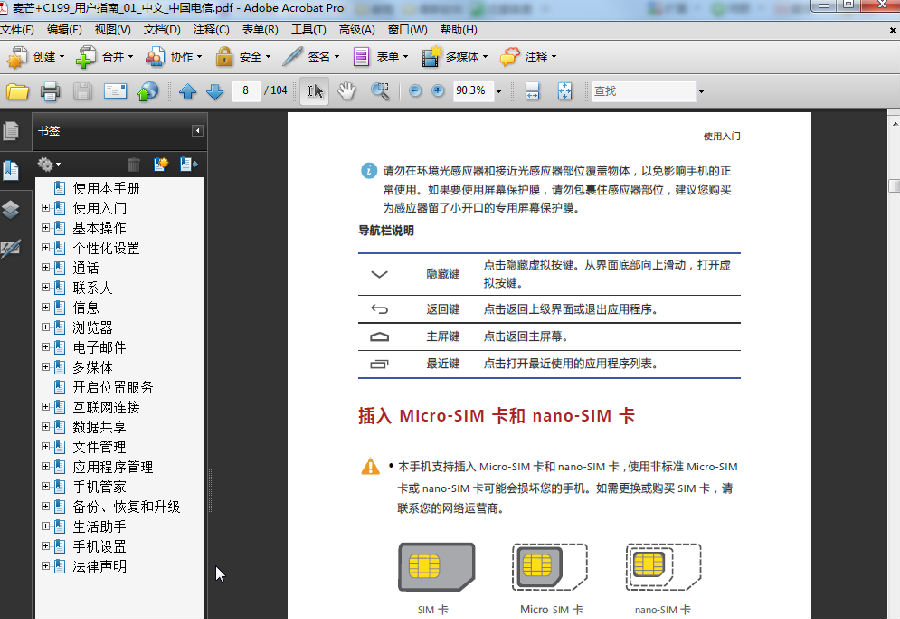Select the 手机管家 bookmark
This screenshot has width=900, height=619.
click(100, 486)
